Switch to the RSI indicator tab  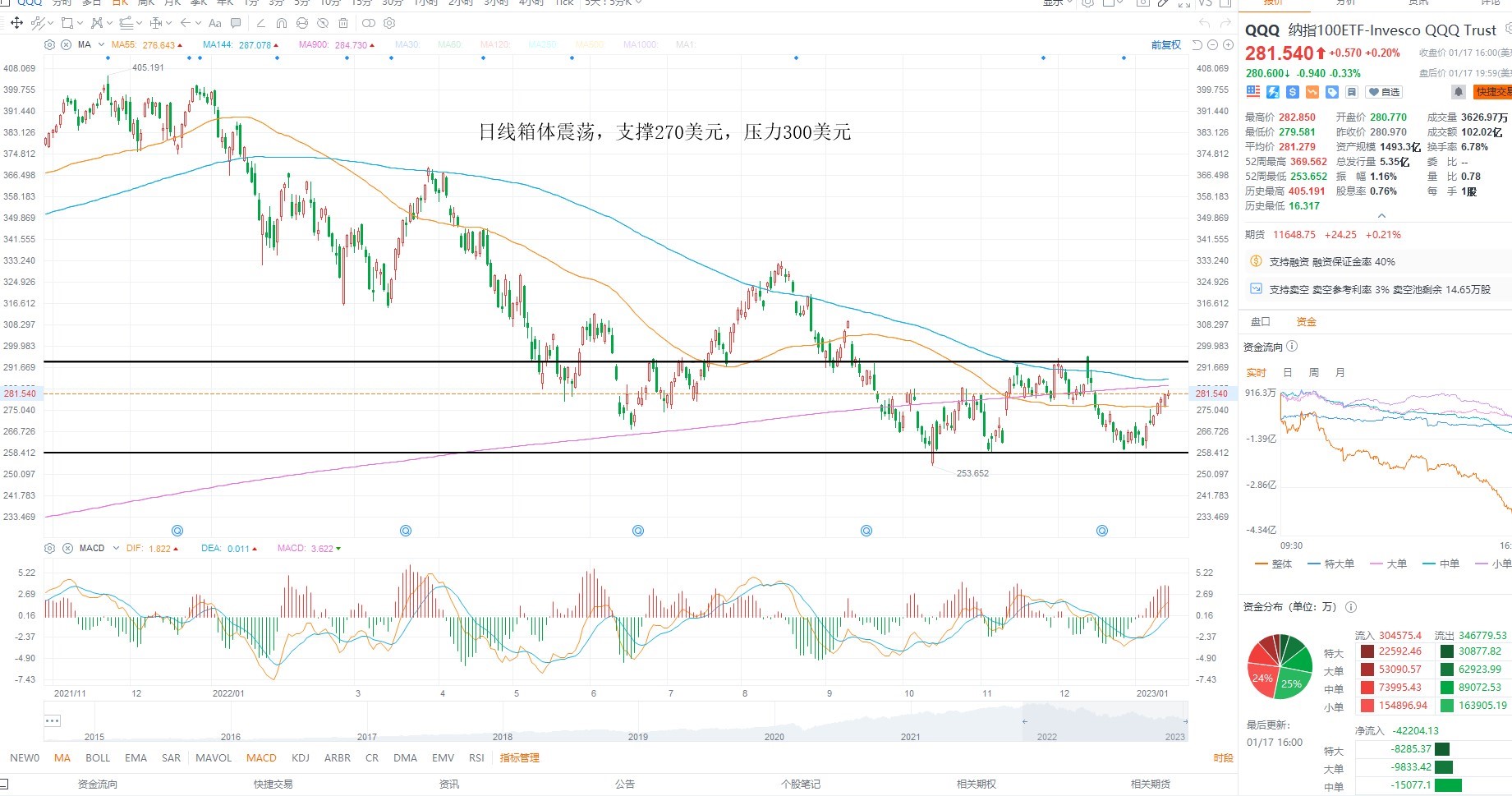click(x=476, y=758)
